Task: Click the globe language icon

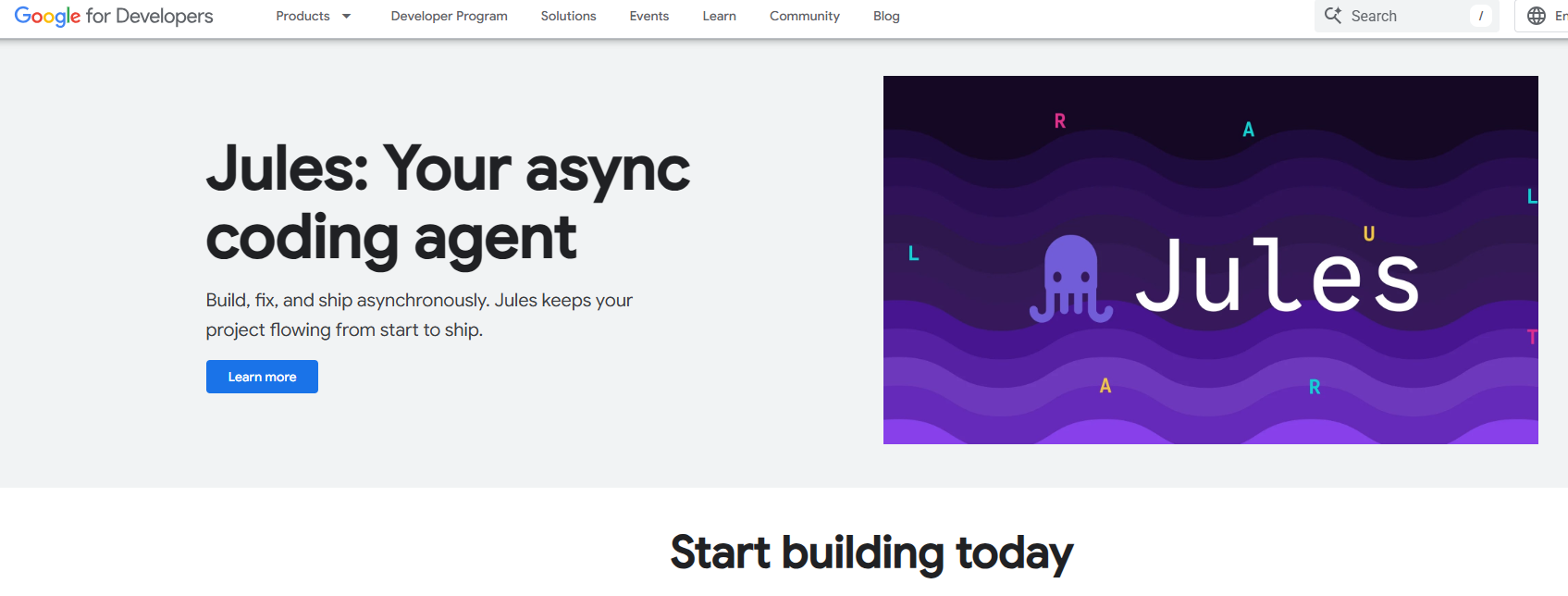Action: click(1537, 16)
